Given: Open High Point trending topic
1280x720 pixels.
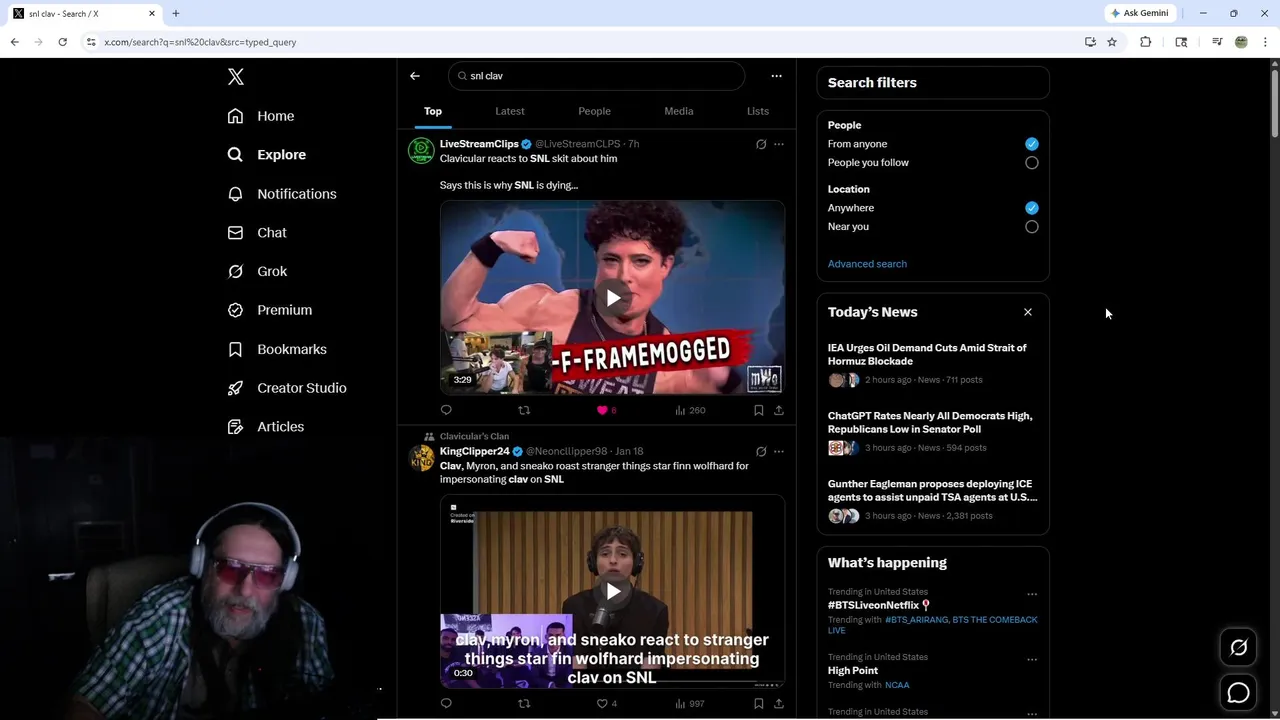Looking at the screenshot, I should 853,671.
